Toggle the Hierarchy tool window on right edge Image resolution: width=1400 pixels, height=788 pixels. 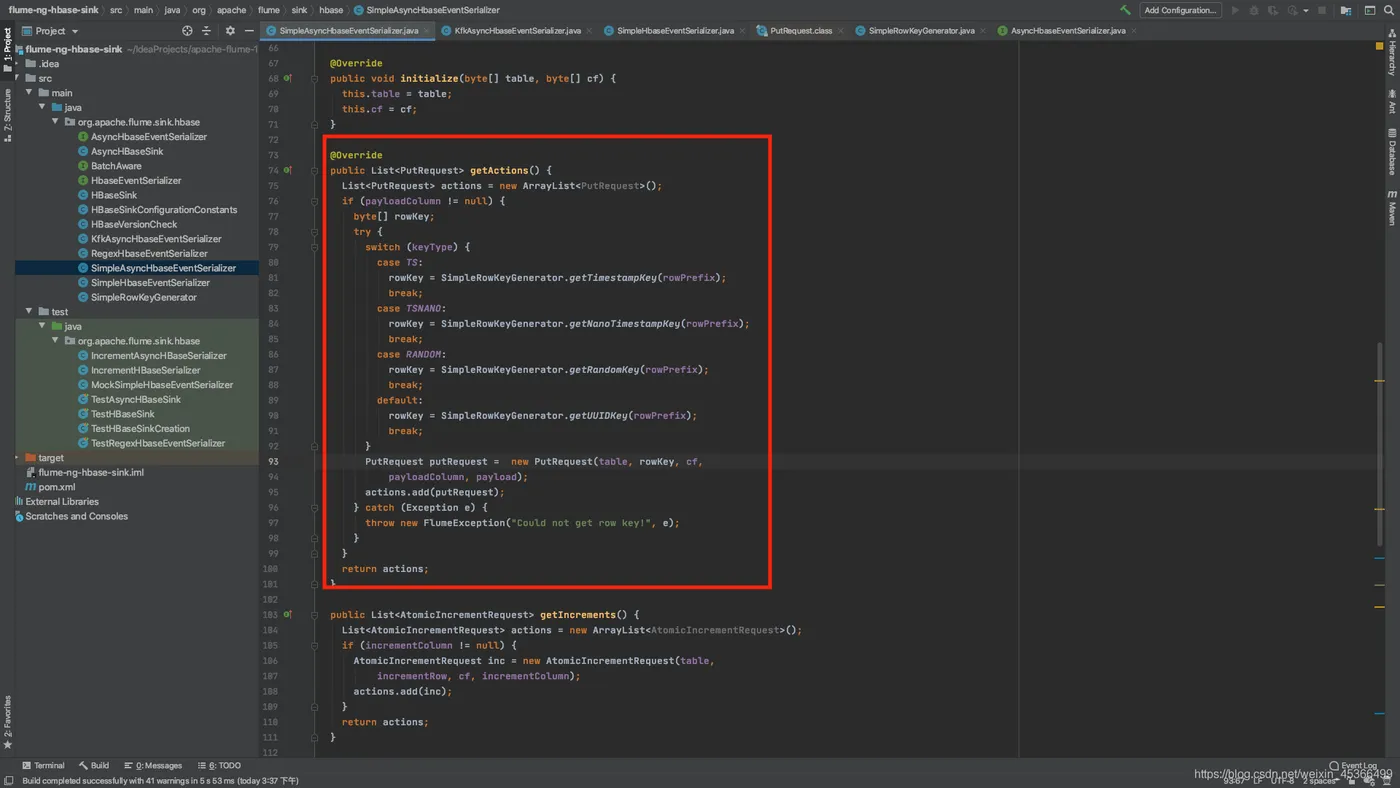tap(1392, 54)
